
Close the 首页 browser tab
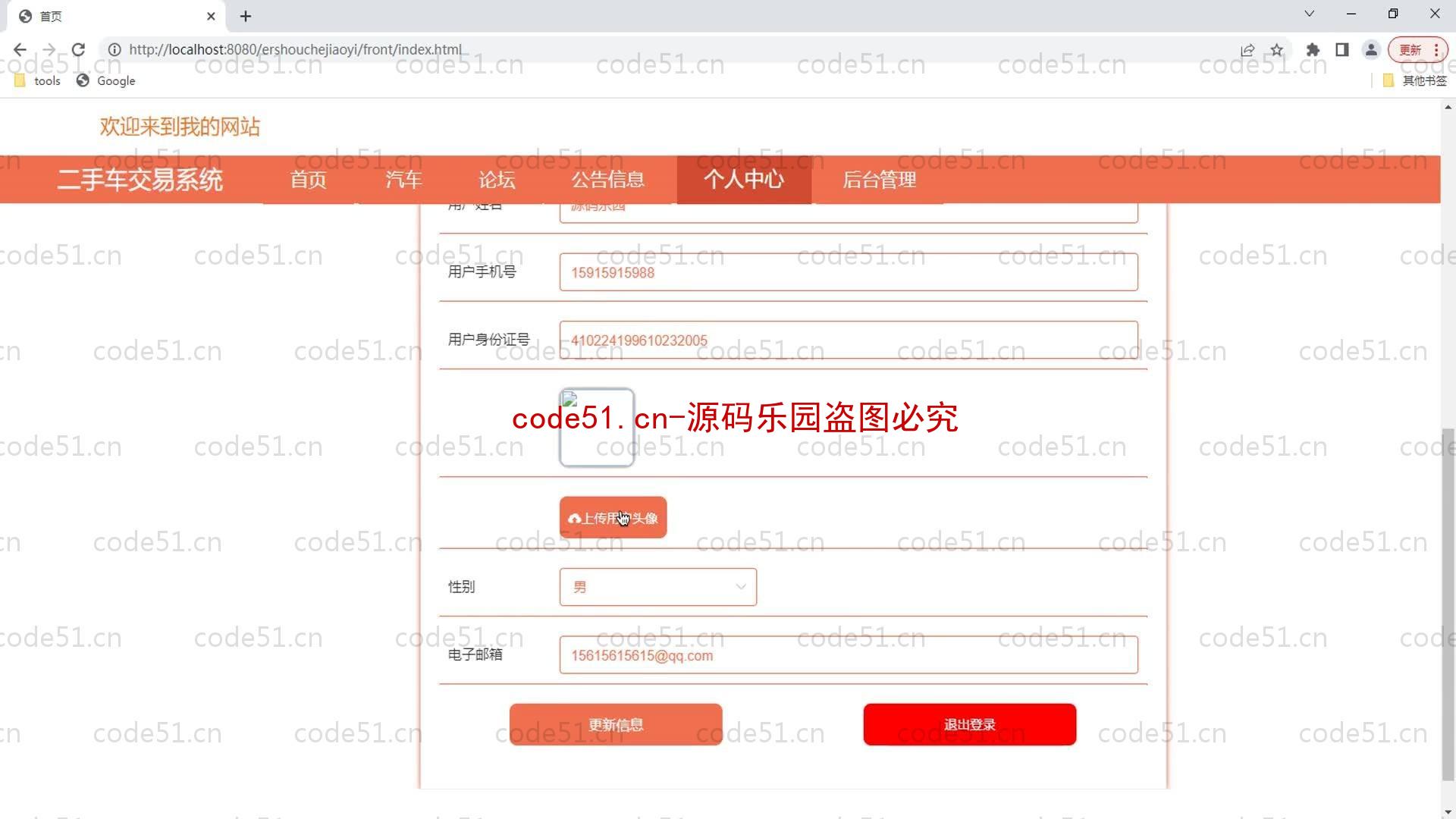click(x=211, y=16)
